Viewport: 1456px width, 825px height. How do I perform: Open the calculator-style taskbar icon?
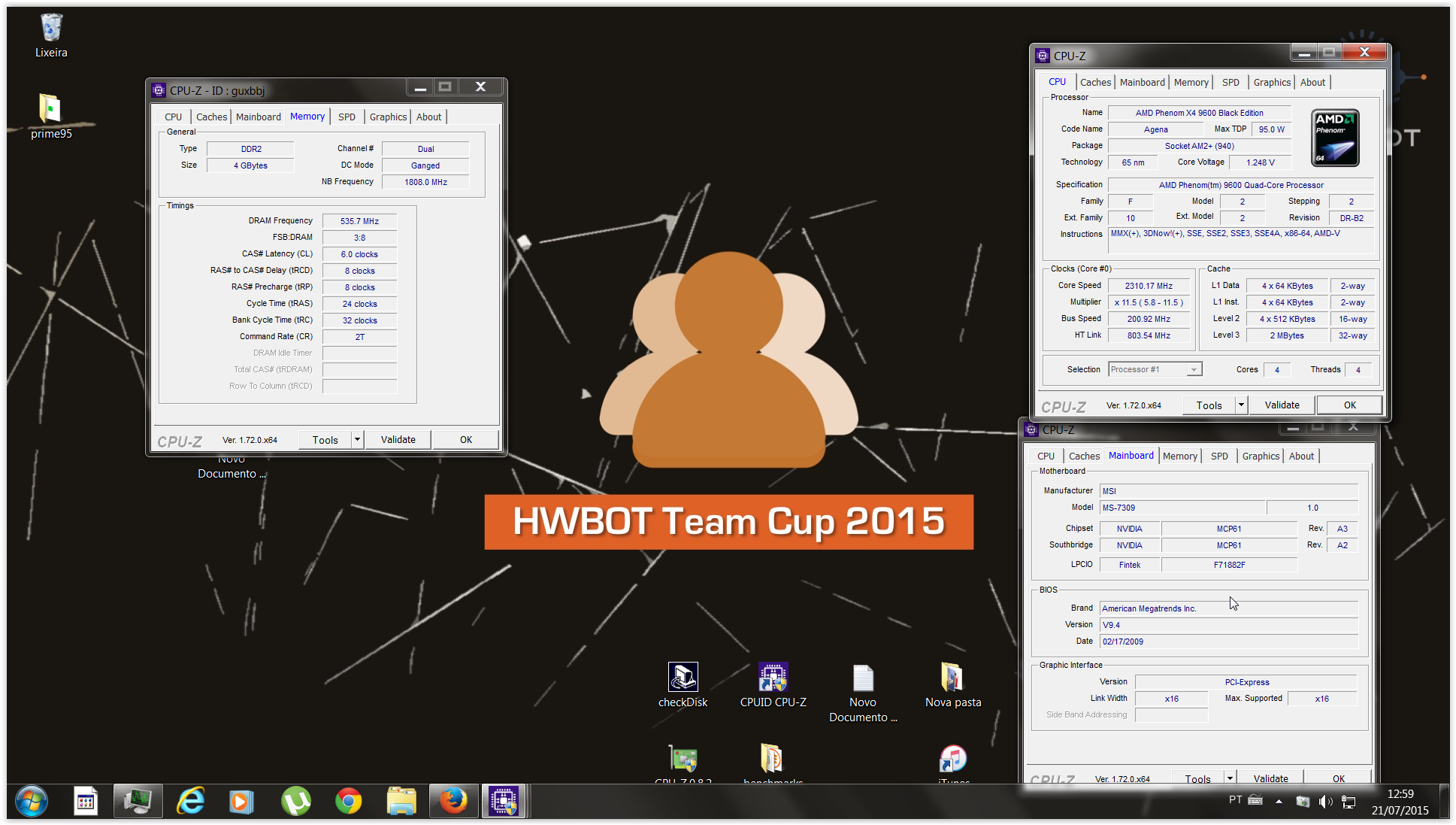coord(86,802)
